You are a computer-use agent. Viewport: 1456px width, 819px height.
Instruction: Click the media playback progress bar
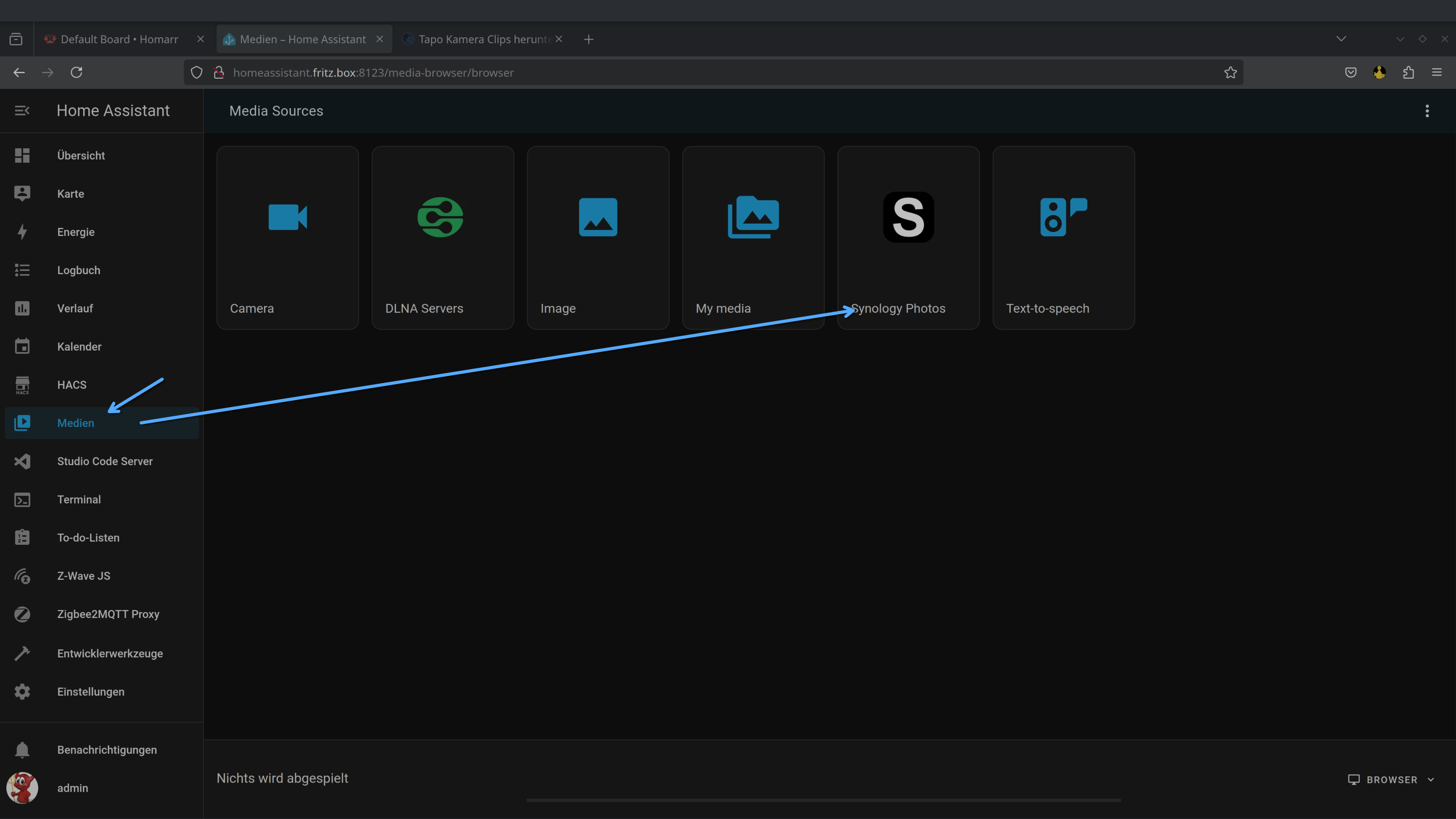(x=823, y=800)
